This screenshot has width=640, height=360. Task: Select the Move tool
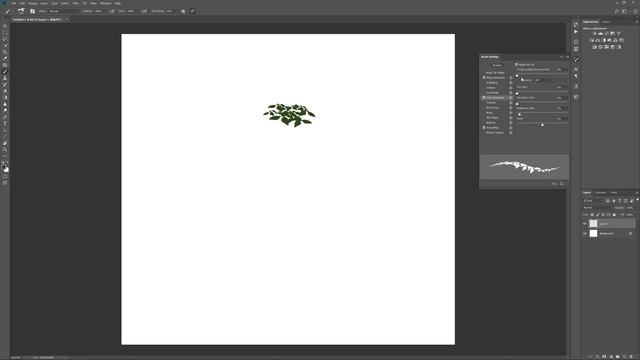(x=5, y=26)
